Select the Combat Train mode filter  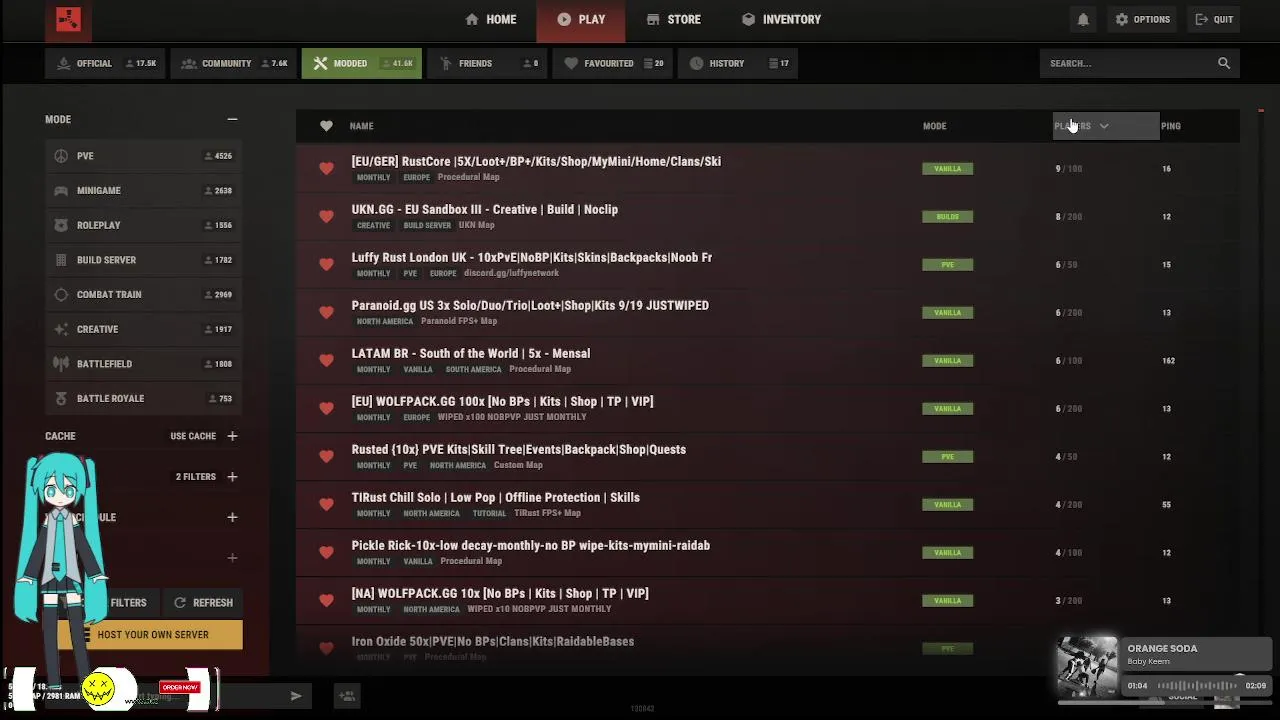[x=143, y=294]
